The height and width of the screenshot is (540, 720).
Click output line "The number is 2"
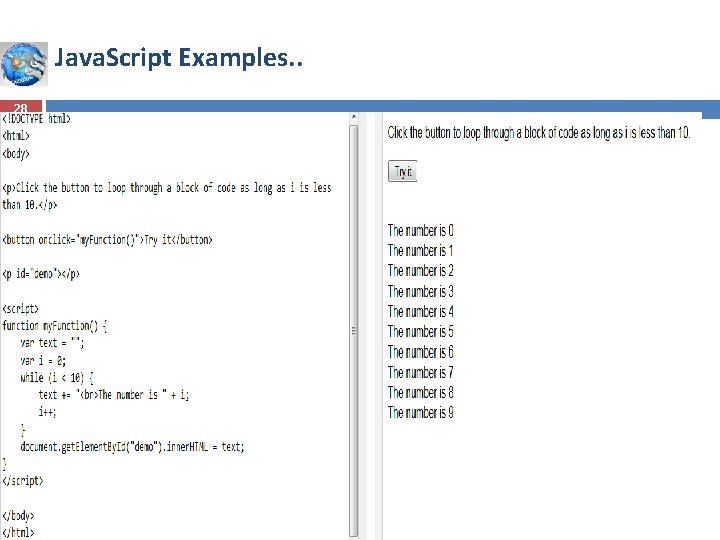click(x=421, y=270)
